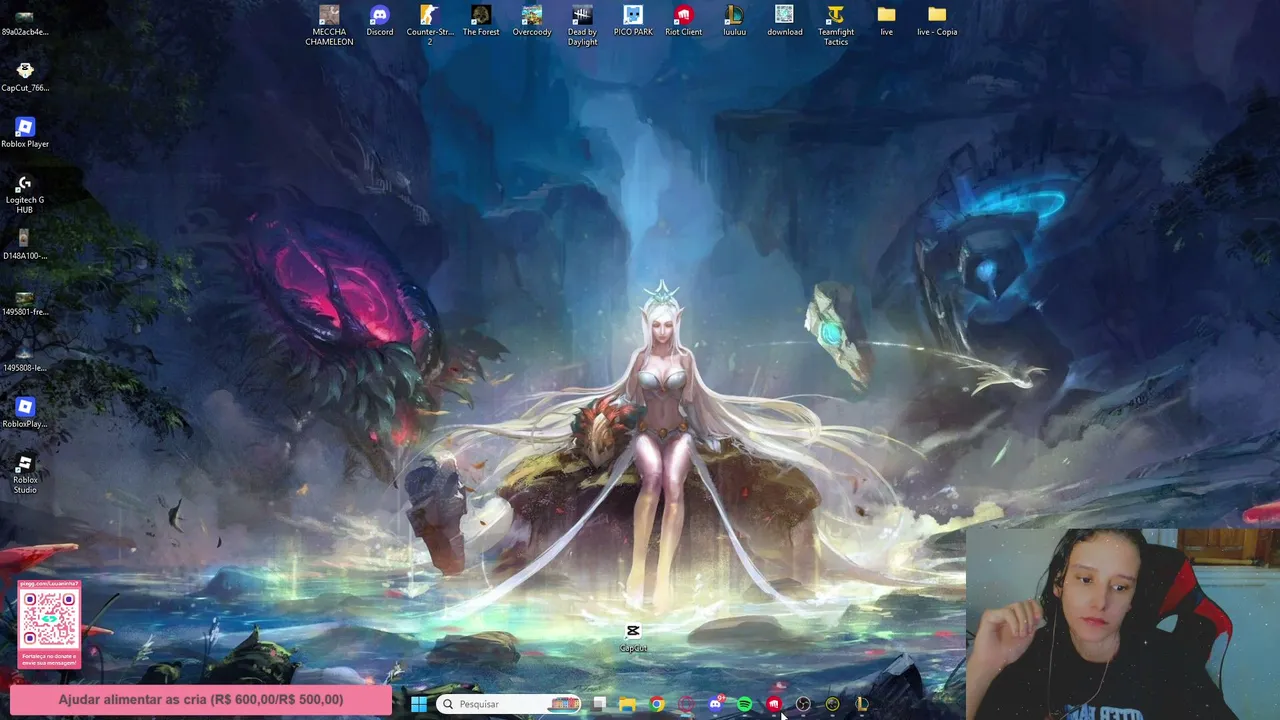Select the Riot Client desktop shortcut
The image size is (1280, 720).
pyautogui.click(x=684, y=20)
